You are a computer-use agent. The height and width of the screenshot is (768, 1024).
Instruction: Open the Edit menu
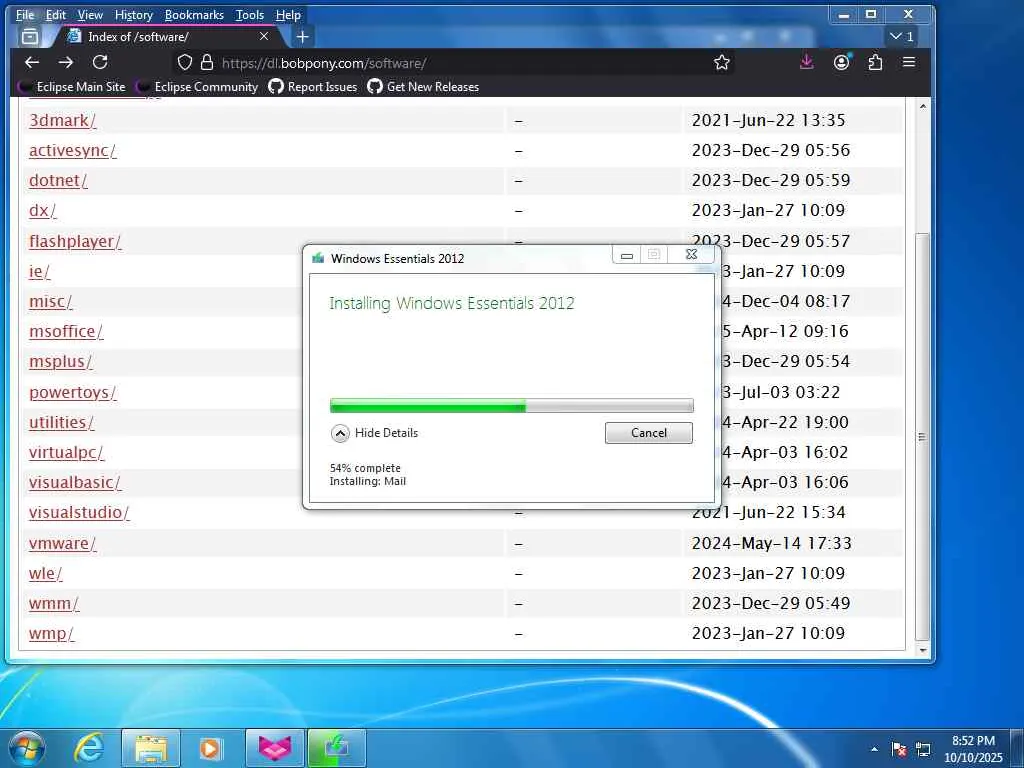pos(56,14)
